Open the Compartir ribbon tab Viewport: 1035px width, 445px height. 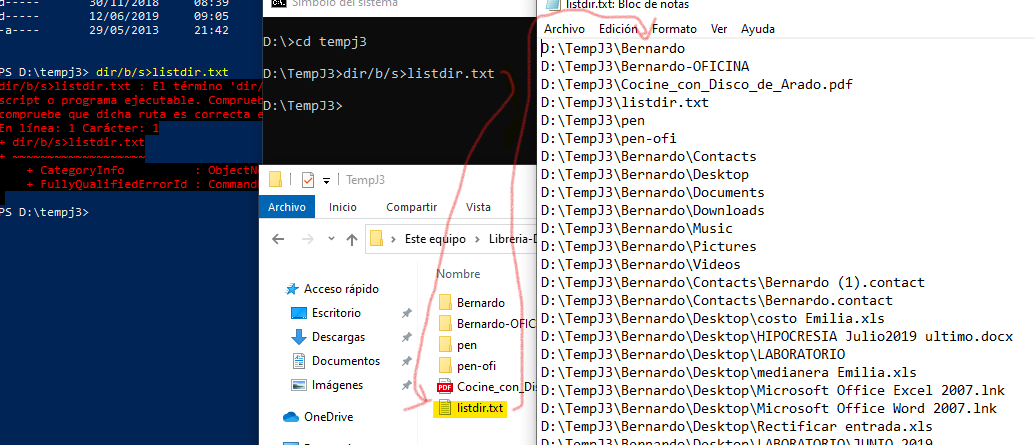coord(412,207)
